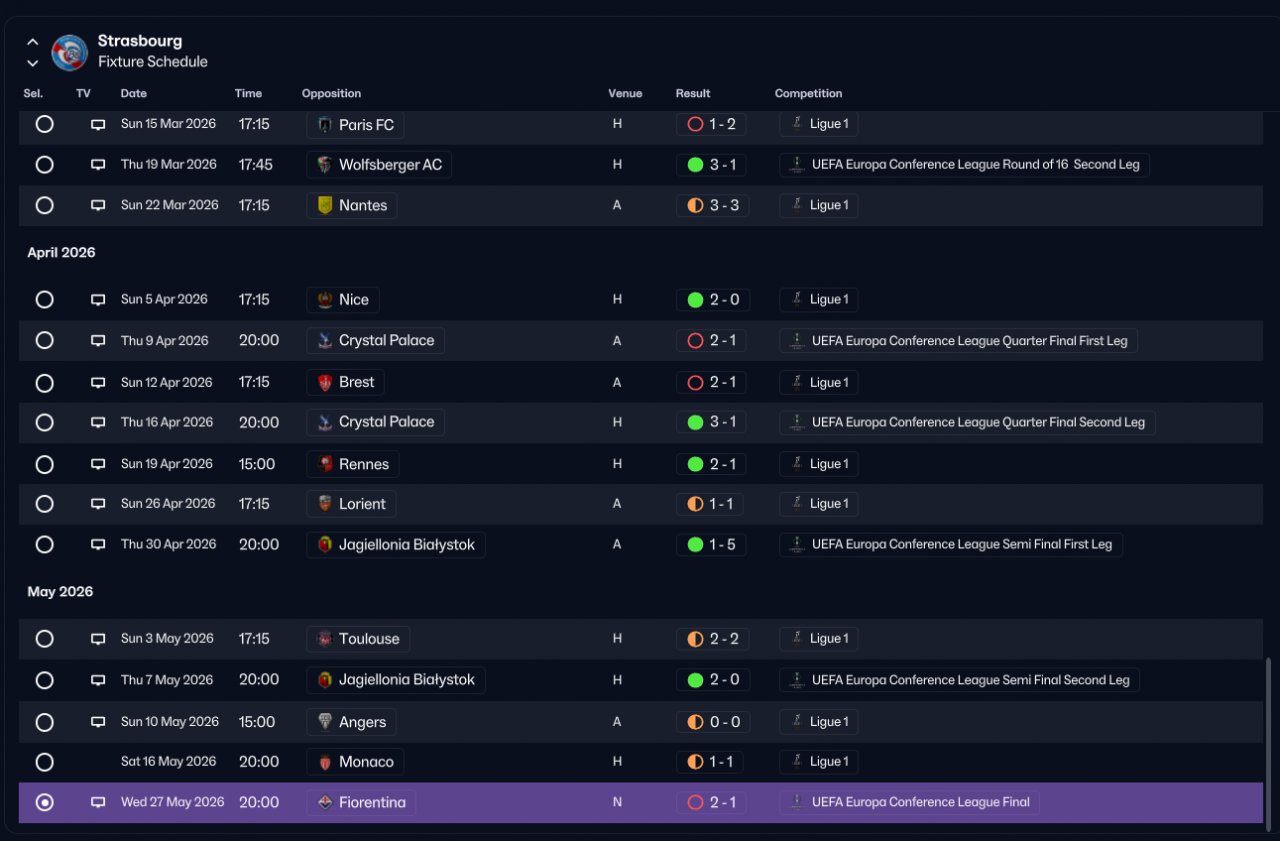The width and height of the screenshot is (1280, 841).
Task: Click the Crystal Palace badge on 16 Apr fixture
Action: (324, 422)
